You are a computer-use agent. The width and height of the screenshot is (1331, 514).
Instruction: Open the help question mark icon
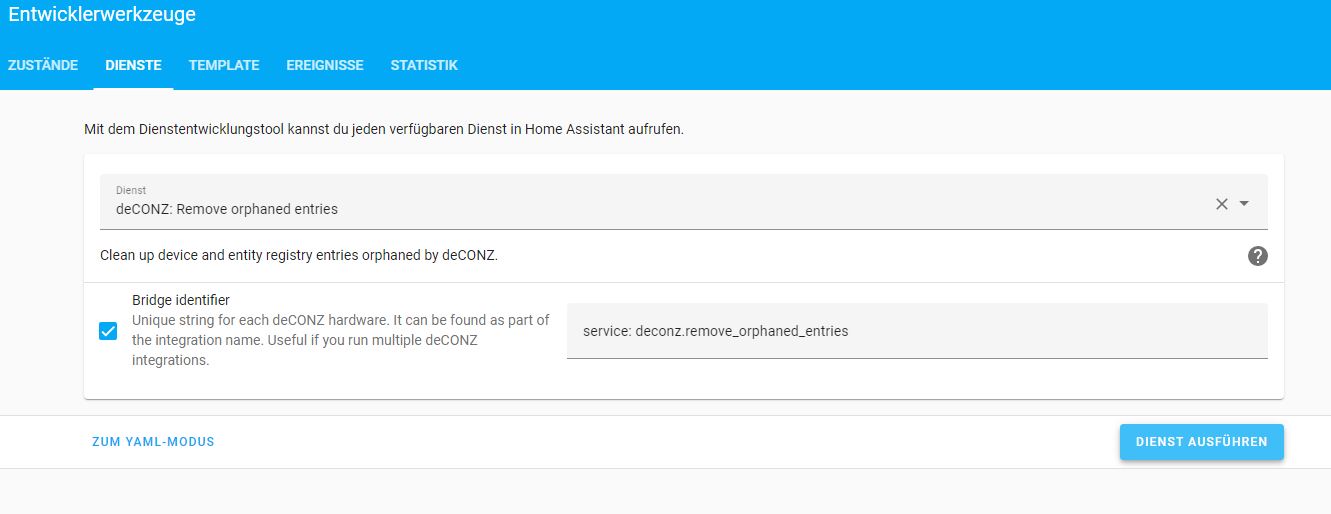pos(1258,256)
